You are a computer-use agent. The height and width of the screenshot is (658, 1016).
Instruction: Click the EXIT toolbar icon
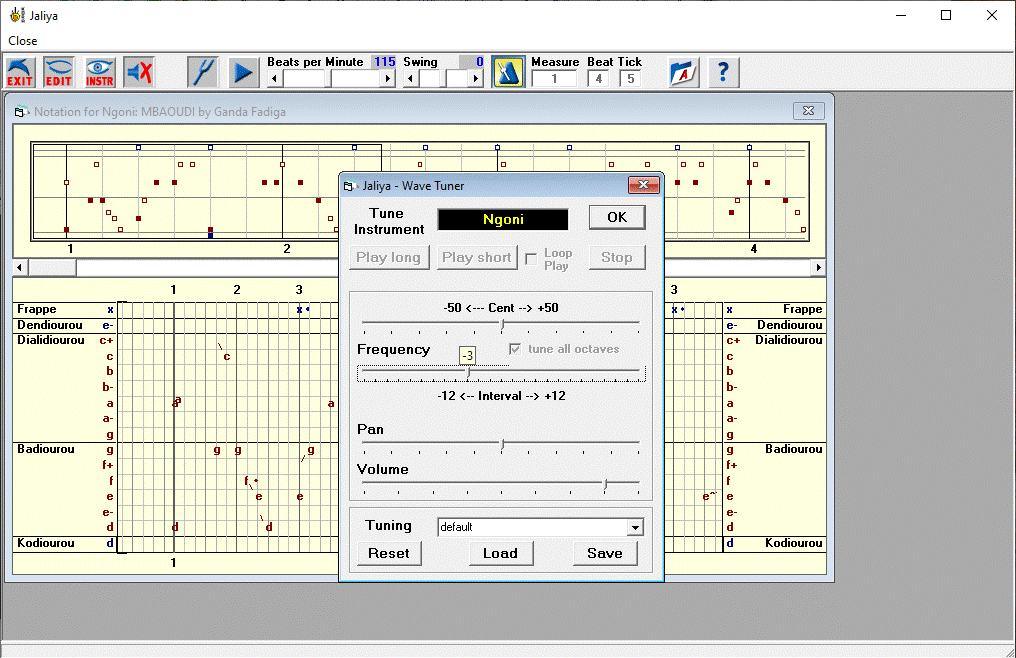(x=19, y=72)
